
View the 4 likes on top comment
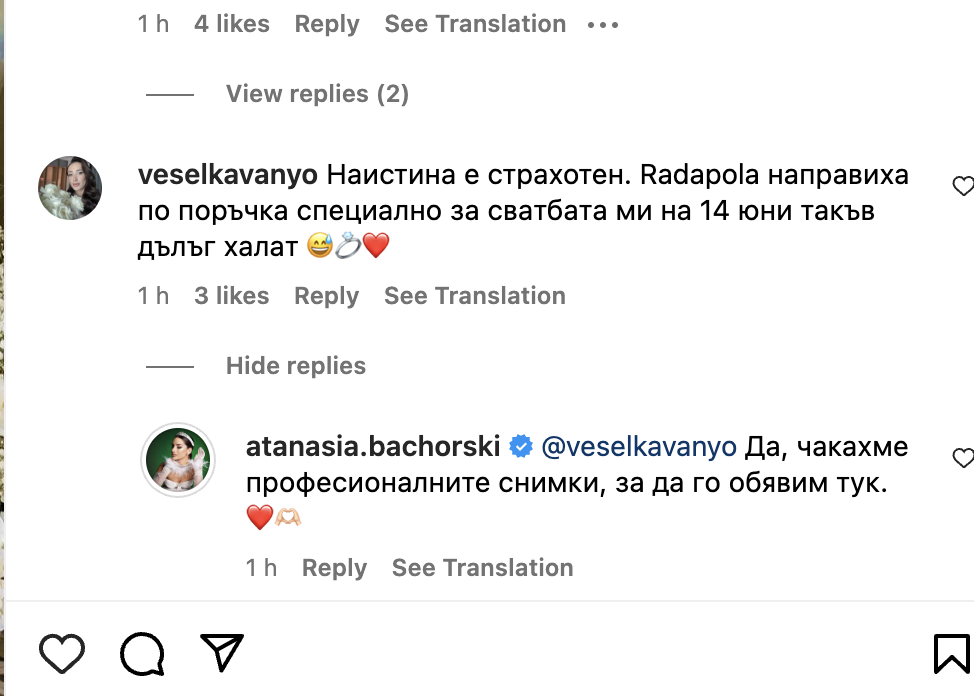(x=231, y=24)
